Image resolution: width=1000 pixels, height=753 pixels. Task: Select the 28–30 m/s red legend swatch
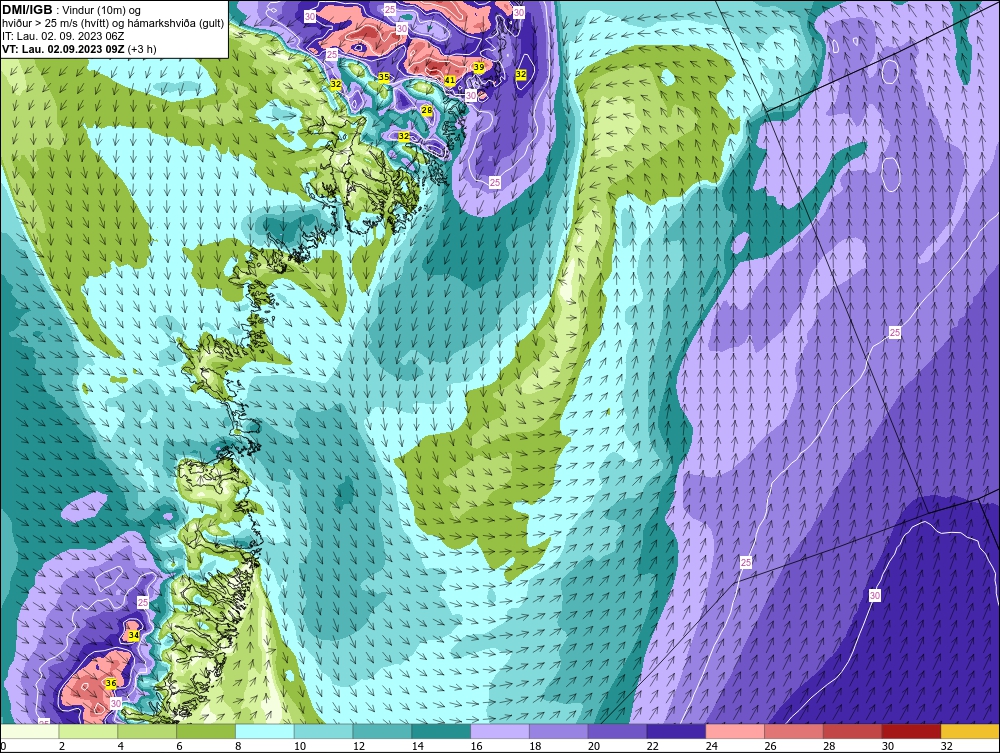click(x=852, y=731)
